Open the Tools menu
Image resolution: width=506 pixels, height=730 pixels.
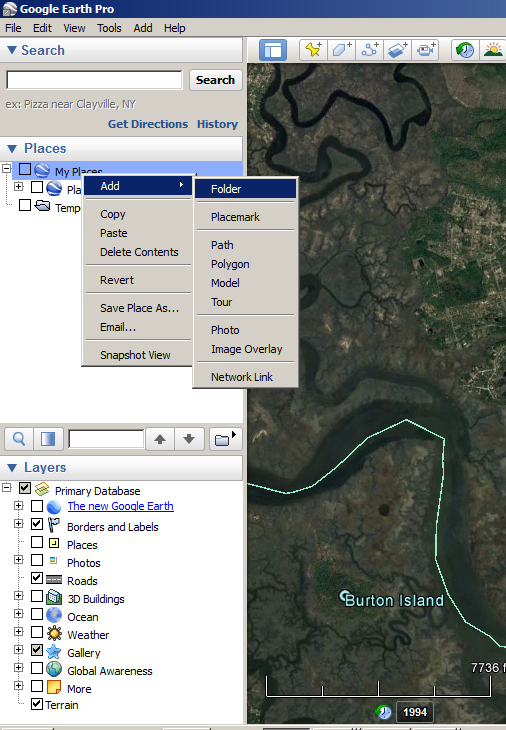(109, 28)
